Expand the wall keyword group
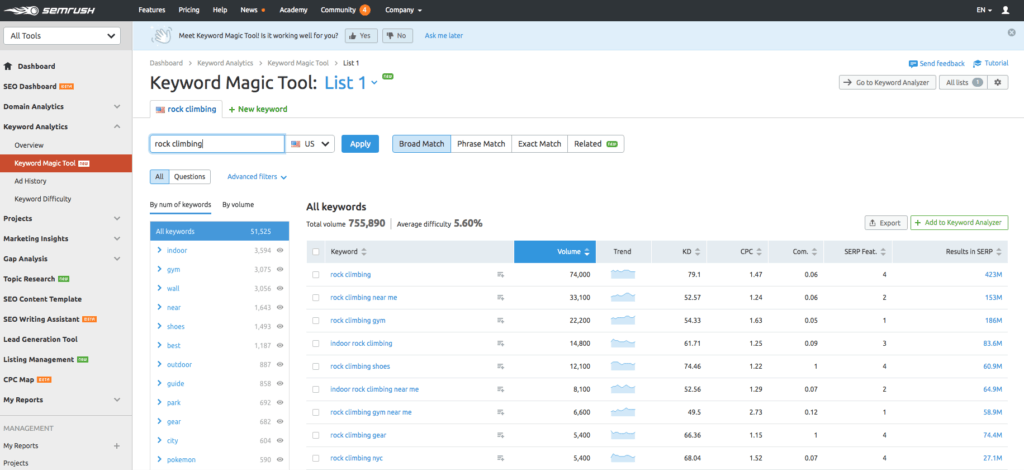This screenshot has width=1024, height=470. click(159, 288)
